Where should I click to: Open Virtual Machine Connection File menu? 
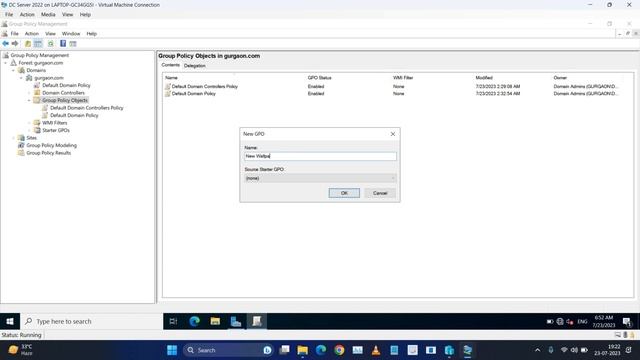(x=9, y=15)
